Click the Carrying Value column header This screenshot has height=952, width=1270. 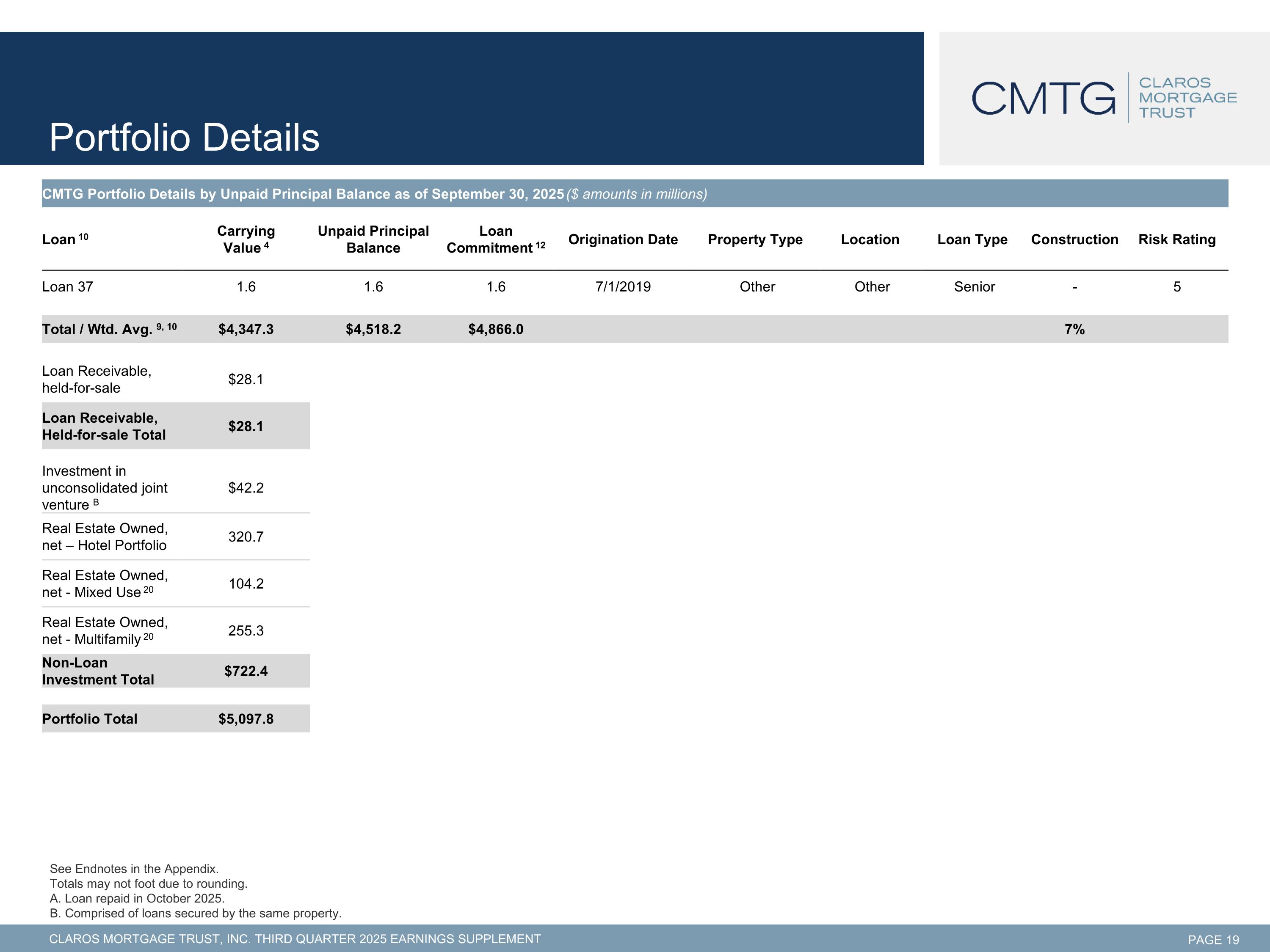(x=246, y=239)
